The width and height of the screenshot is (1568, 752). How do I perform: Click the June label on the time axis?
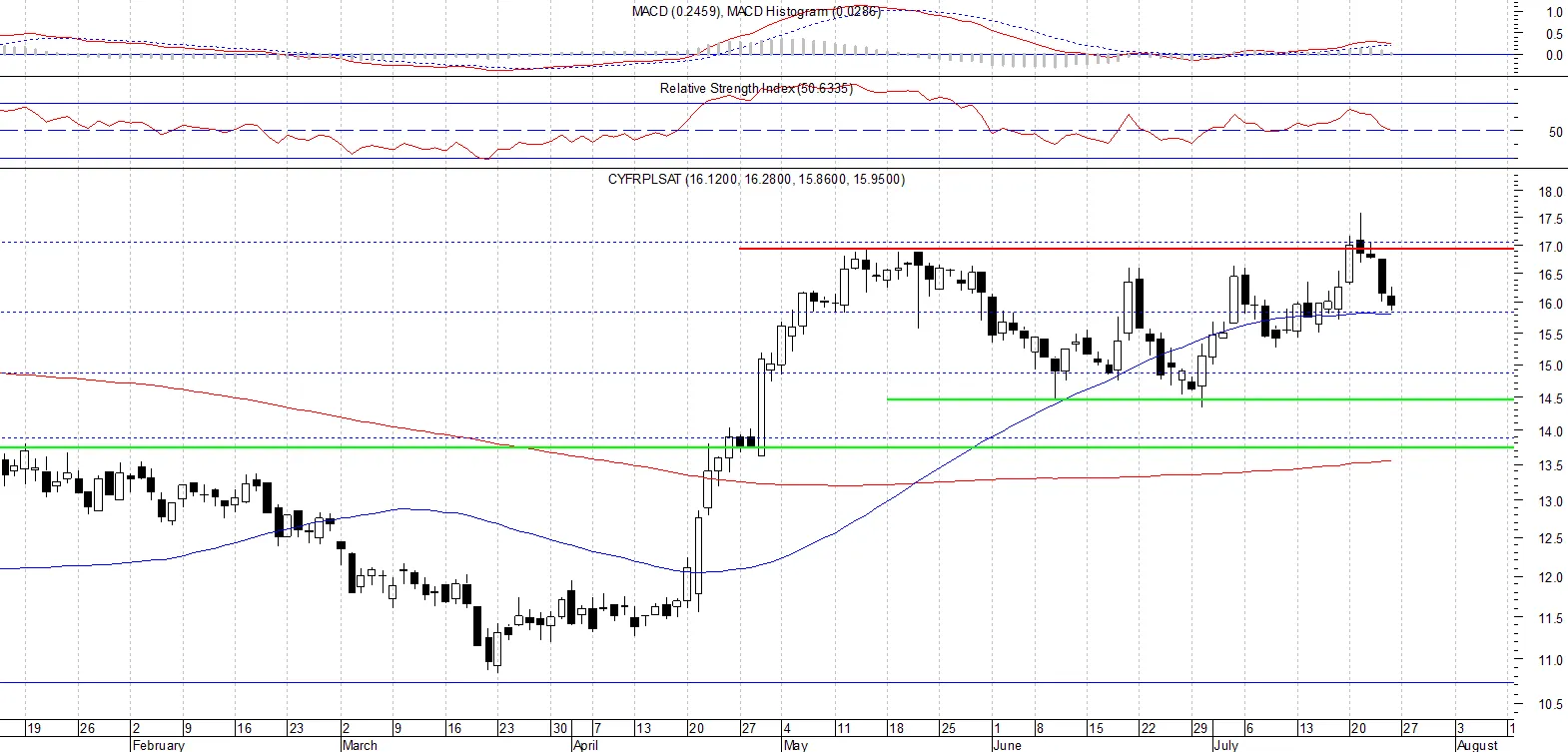[1008, 745]
